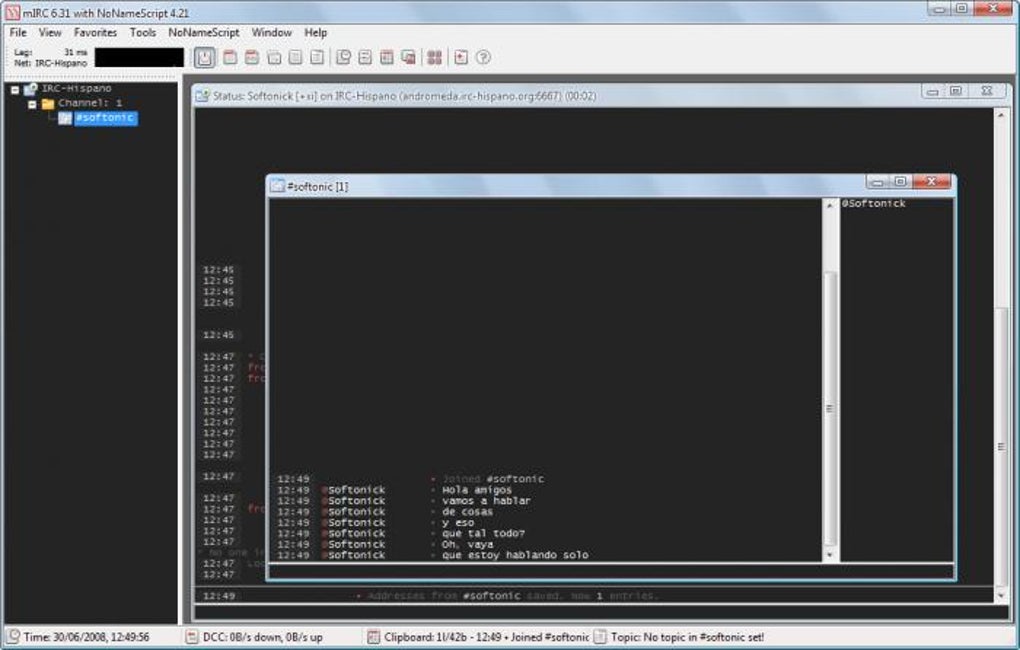Click the clock icon beside Time in the status bar
Image resolution: width=1020 pixels, height=650 pixels.
pyautogui.click(x=13, y=636)
